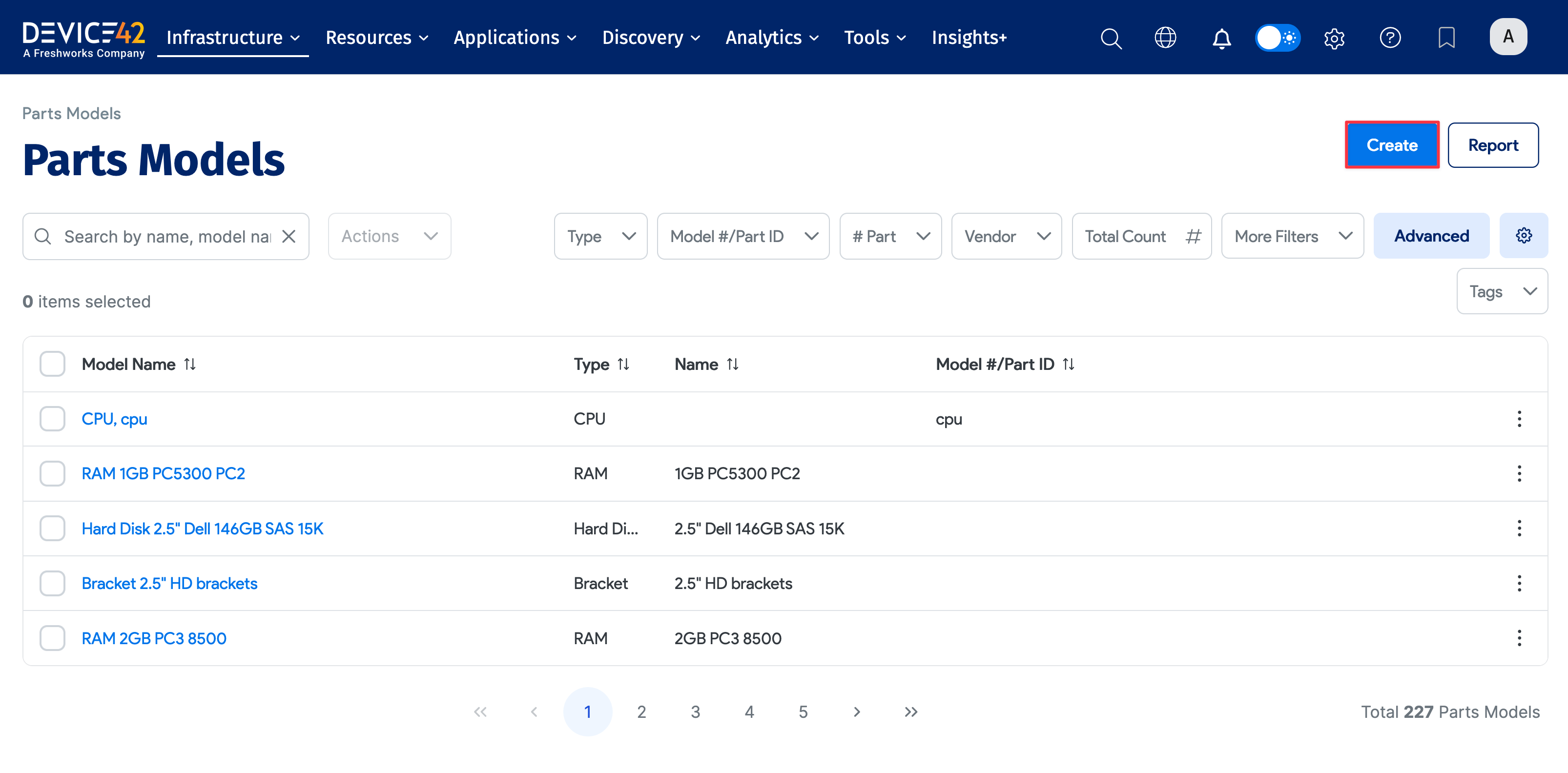
Task: Expand the Type filter dropdown
Action: 600,236
